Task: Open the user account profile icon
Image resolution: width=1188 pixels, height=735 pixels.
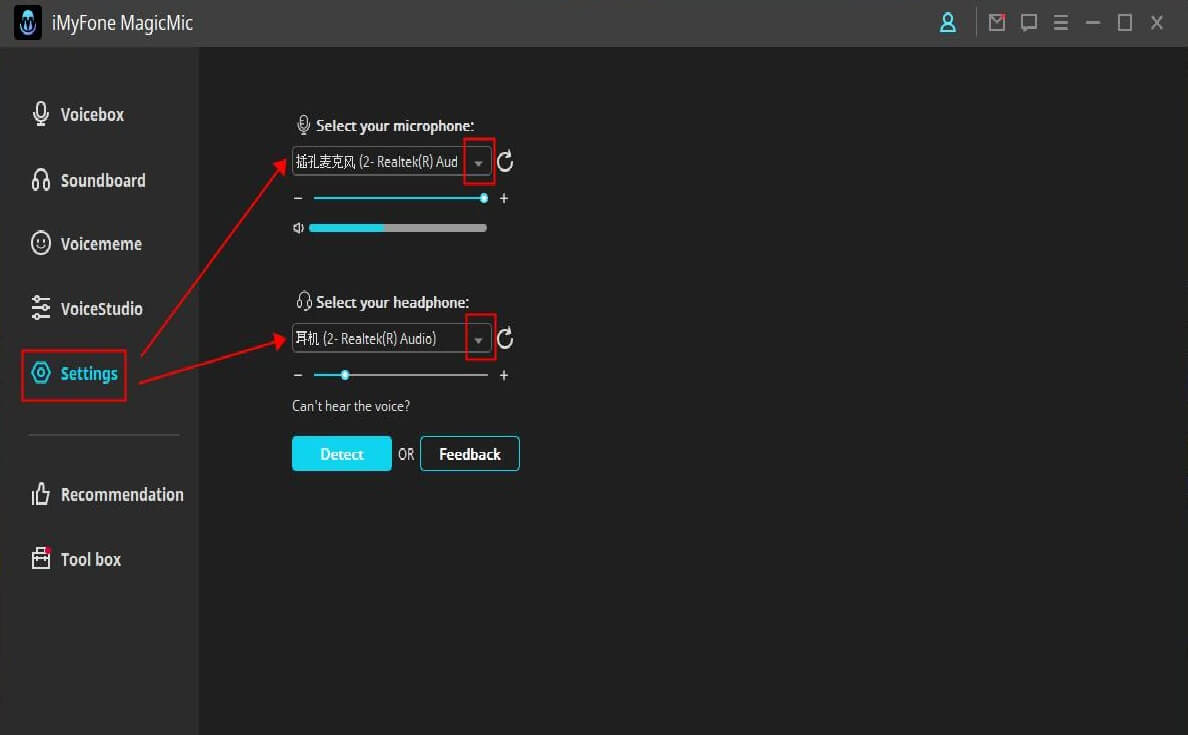Action: click(947, 23)
